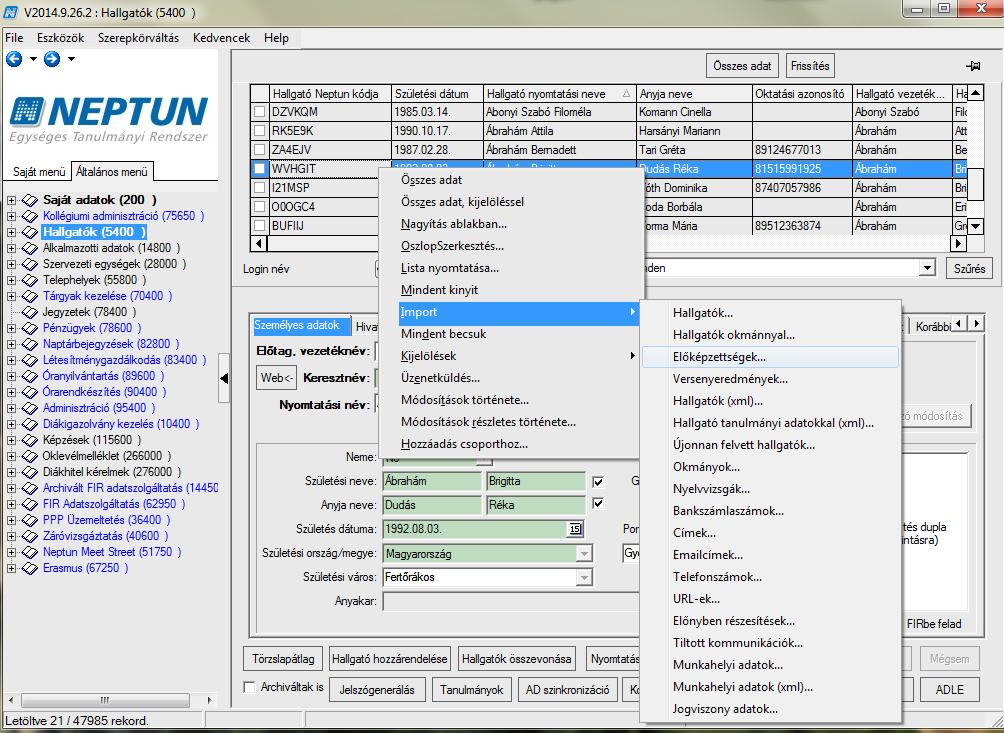This screenshot has height=733, width=1004.
Task: Click the book icon beside Pénzügyek
Action: click(30, 328)
